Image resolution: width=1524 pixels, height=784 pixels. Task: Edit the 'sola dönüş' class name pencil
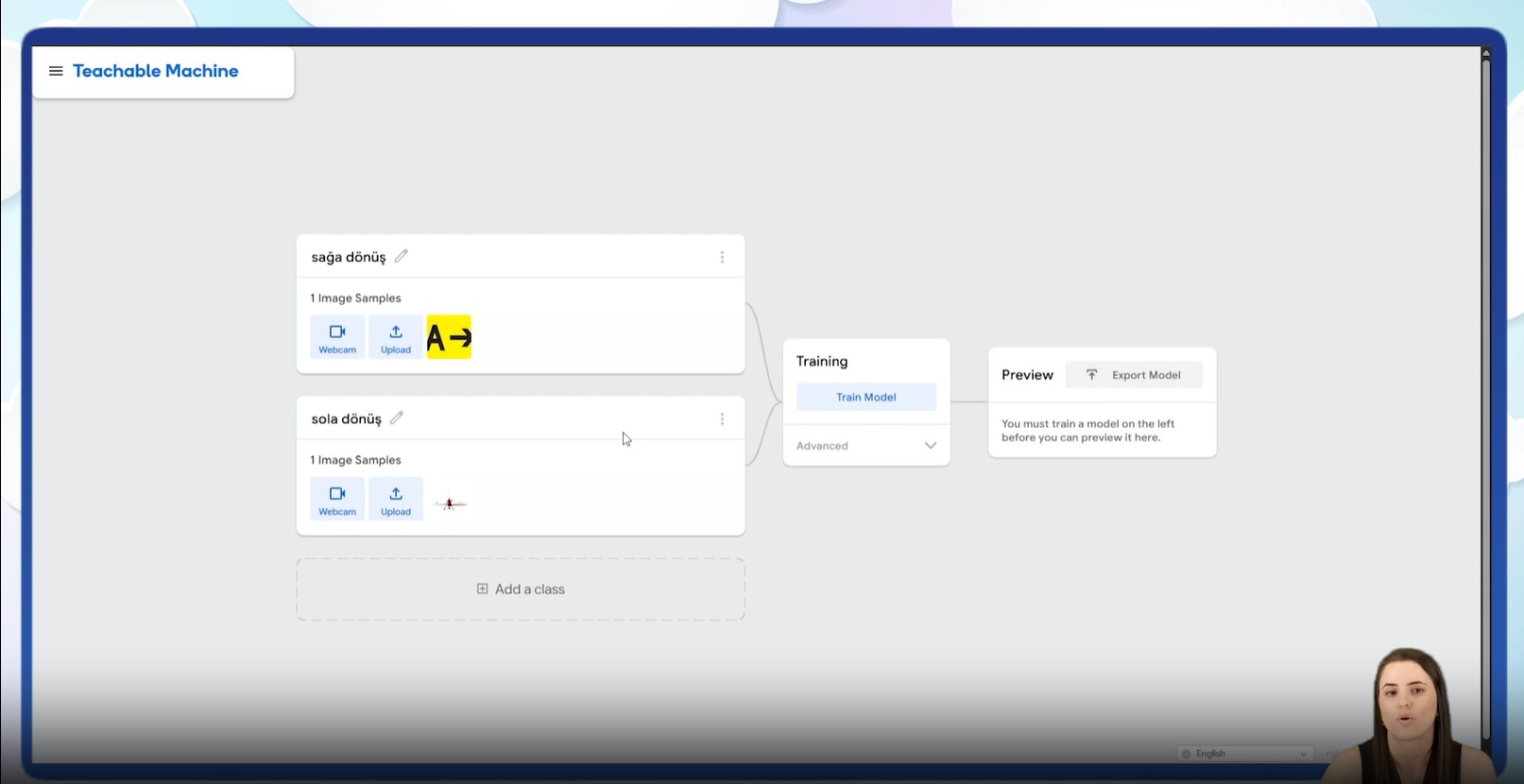coord(397,418)
